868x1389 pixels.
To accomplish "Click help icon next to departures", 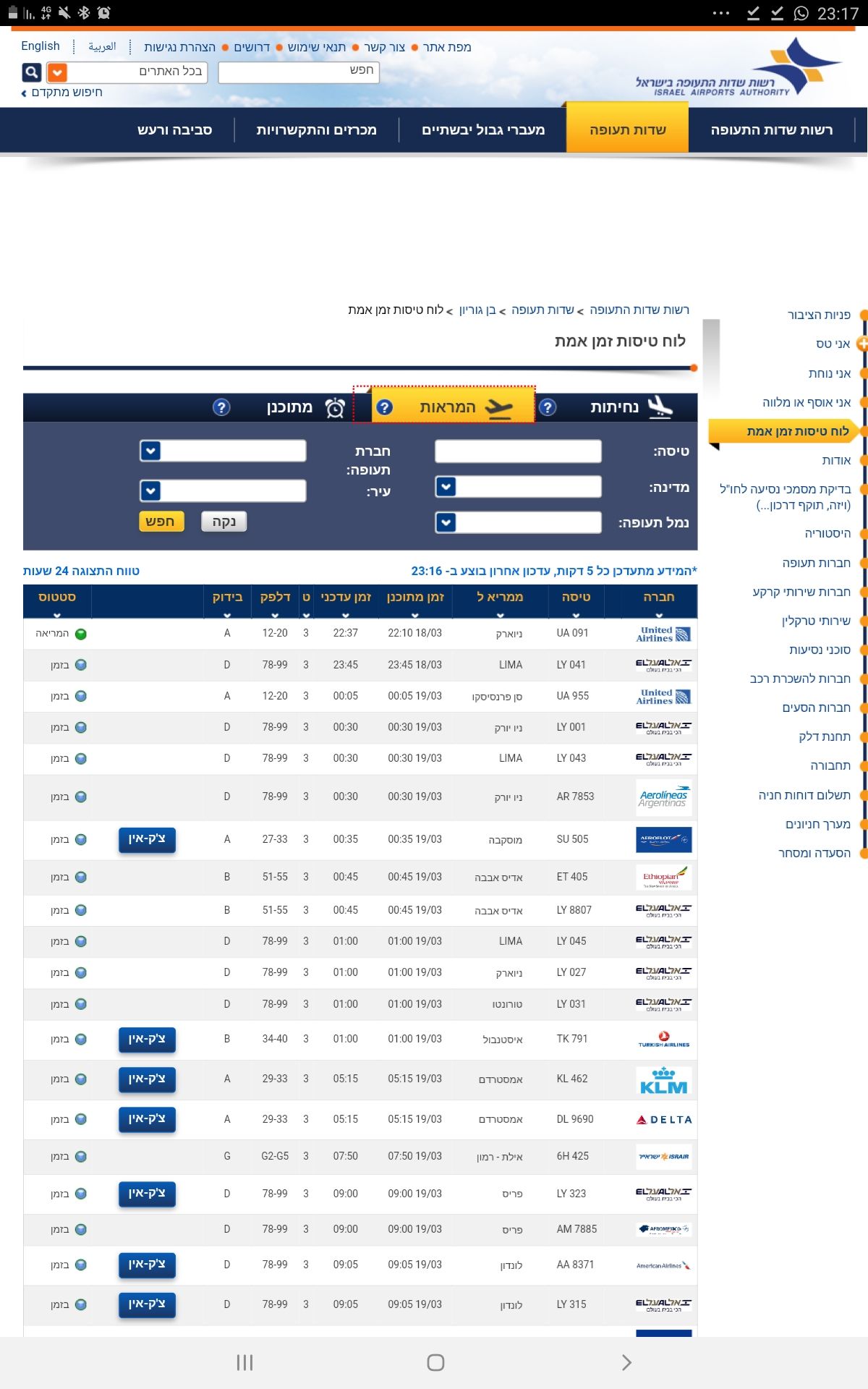I will [384, 407].
